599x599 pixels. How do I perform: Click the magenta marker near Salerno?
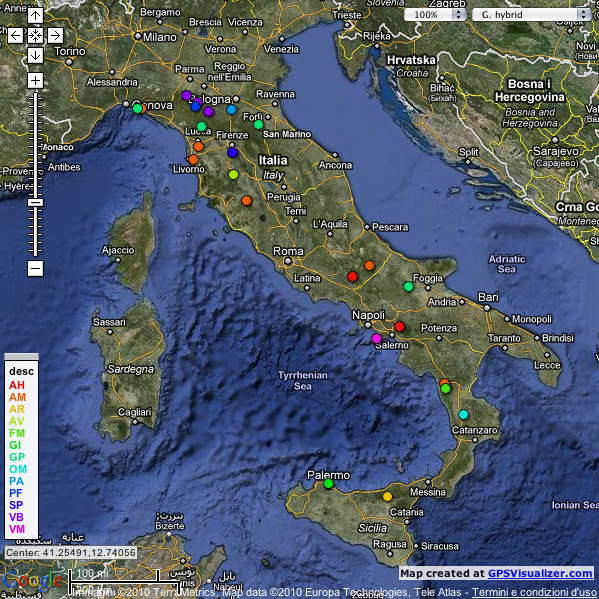(x=376, y=338)
